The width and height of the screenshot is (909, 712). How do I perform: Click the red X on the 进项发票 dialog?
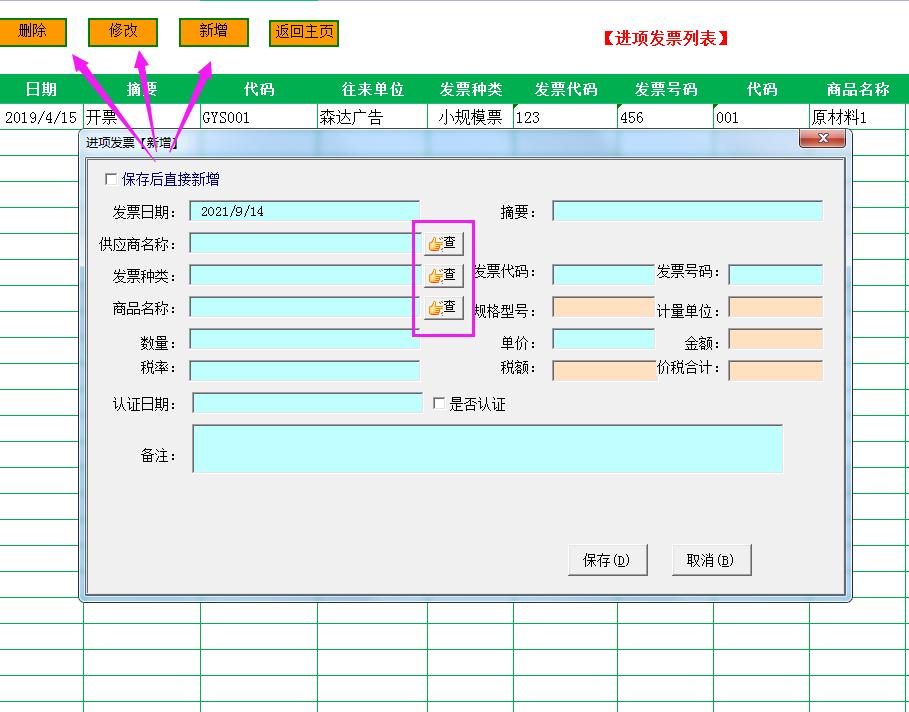coord(822,139)
